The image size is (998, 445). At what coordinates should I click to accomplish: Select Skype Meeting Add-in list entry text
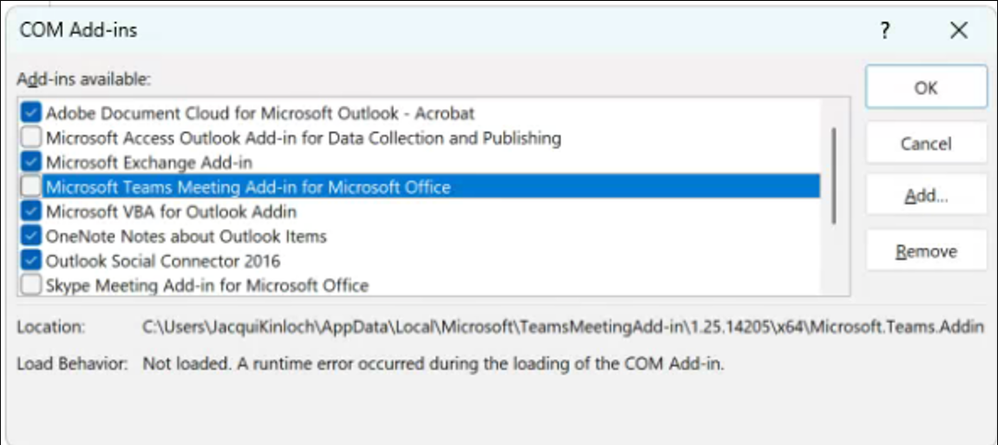pyautogui.click(x=207, y=285)
